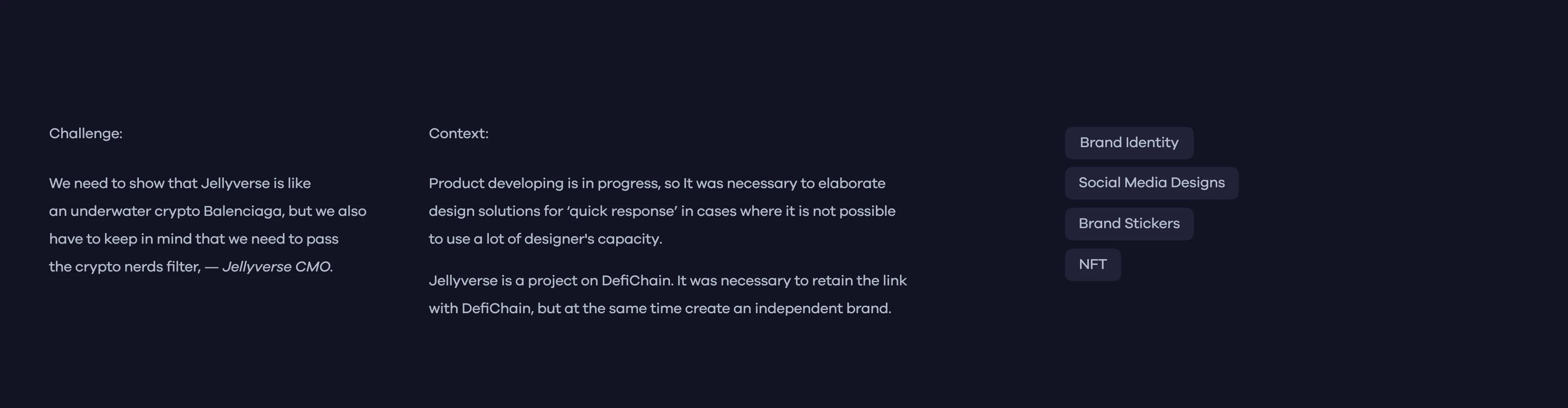The height and width of the screenshot is (408, 1568).
Task: Click the line starting "We need to show"
Action: (x=180, y=184)
